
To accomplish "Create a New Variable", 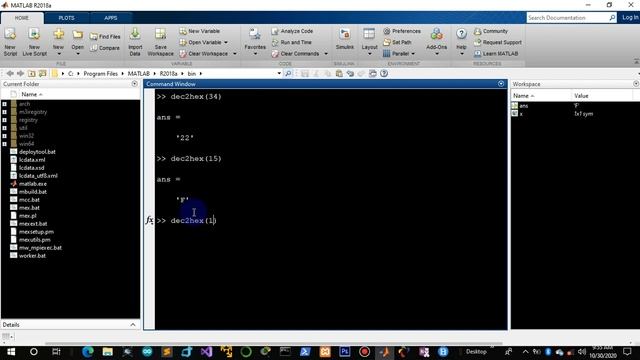I will (x=200, y=31).
